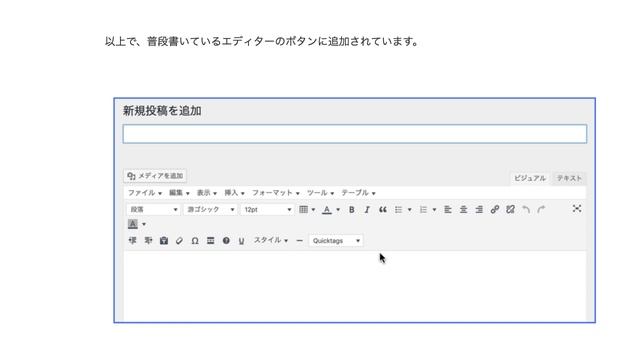Click the メディアを追加 button
The image size is (640, 360).
click(x=155, y=176)
